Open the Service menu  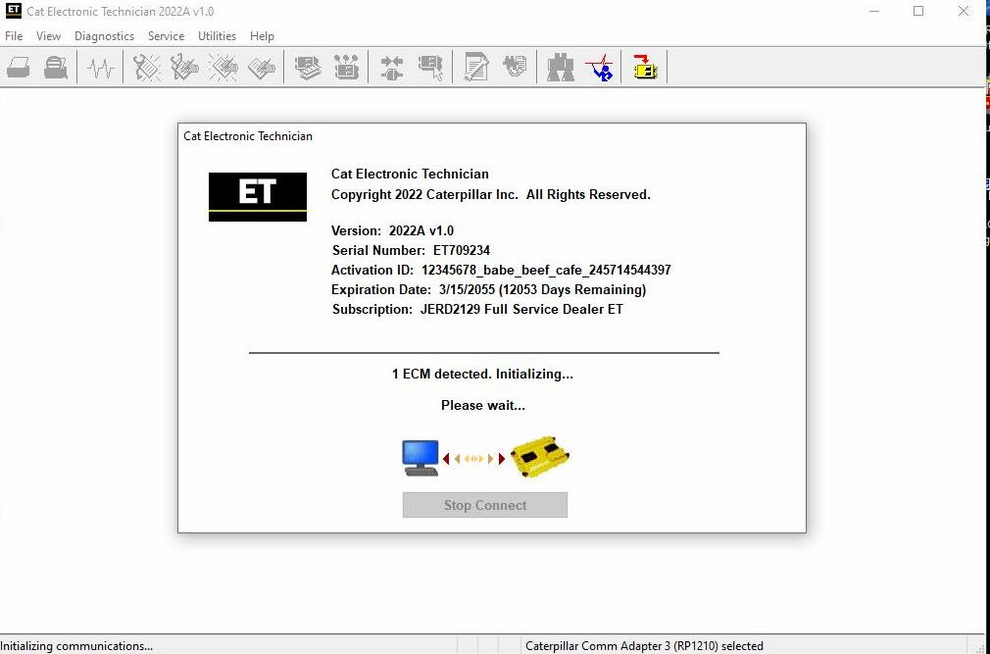(x=166, y=36)
